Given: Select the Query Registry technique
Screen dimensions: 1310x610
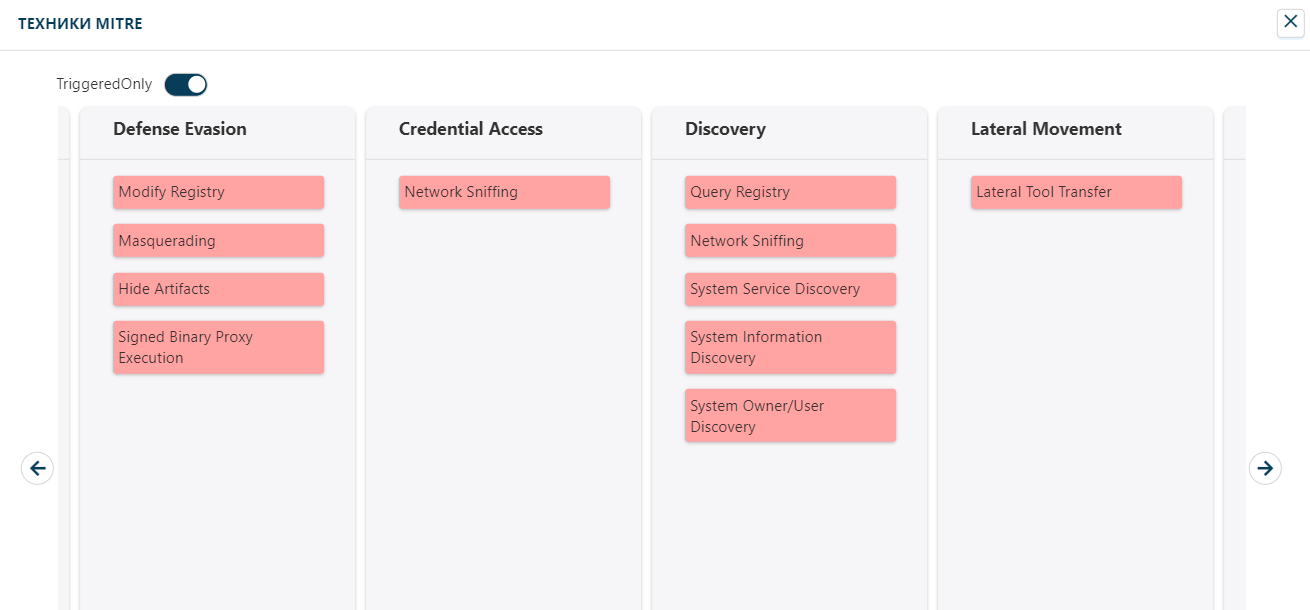Looking at the screenshot, I should 790,192.
